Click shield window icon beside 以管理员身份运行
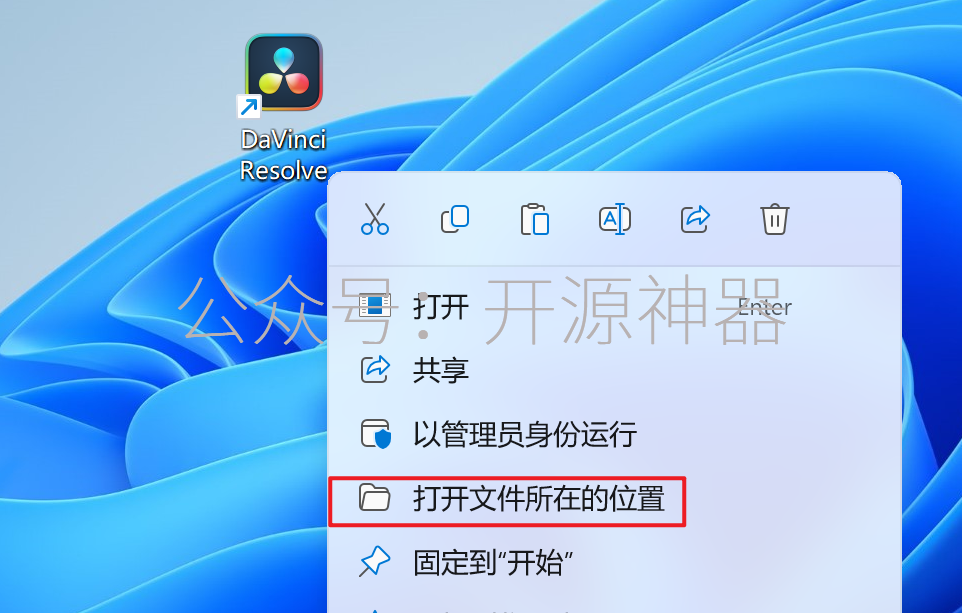 click(375, 434)
